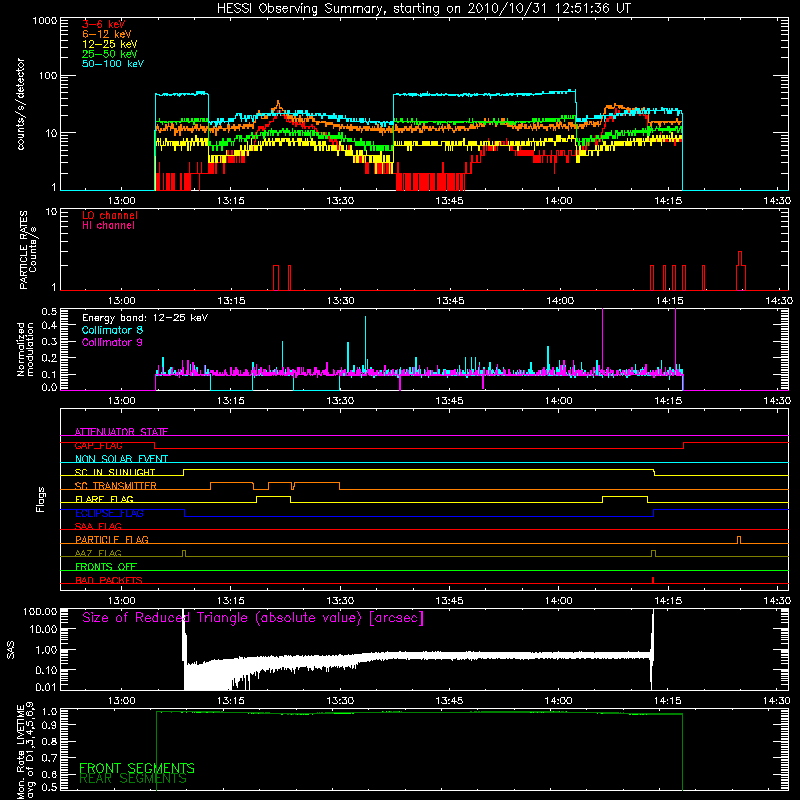Click the SC_IN_SUNLIGHT falling step near 14:13
This screenshot has height=800, width=800.
pos(655,472)
